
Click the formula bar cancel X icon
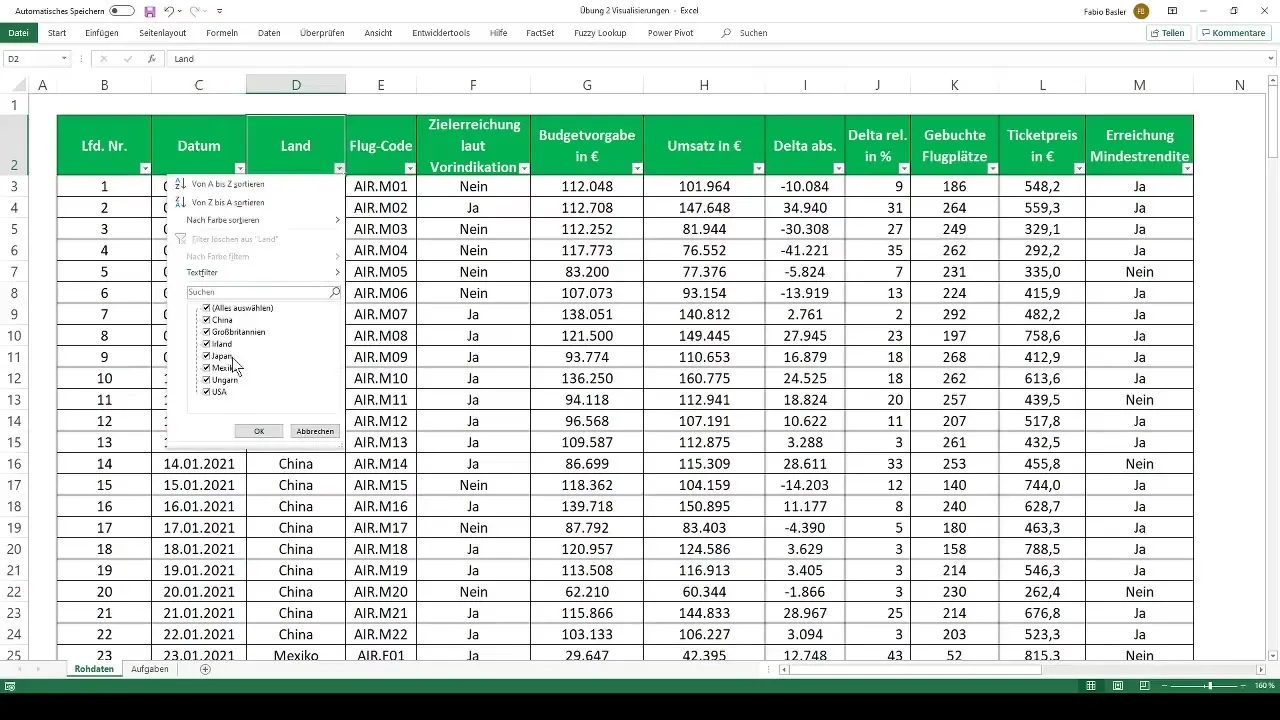point(103,59)
